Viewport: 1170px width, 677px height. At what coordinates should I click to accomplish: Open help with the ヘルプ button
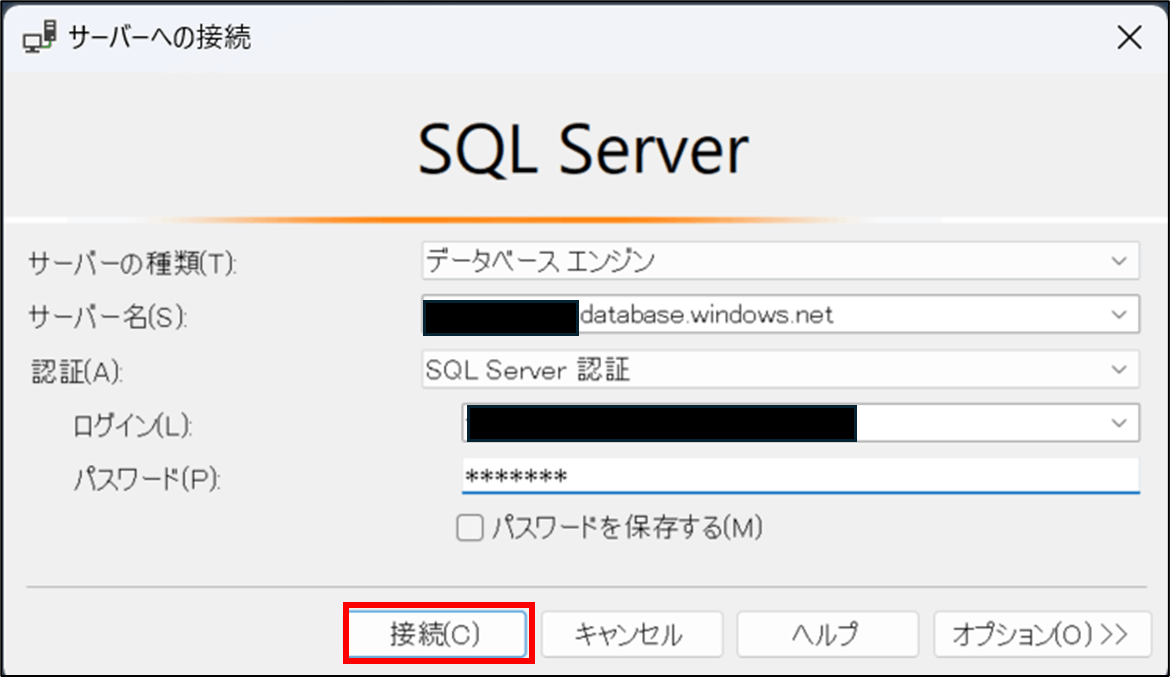(x=827, y=634)
